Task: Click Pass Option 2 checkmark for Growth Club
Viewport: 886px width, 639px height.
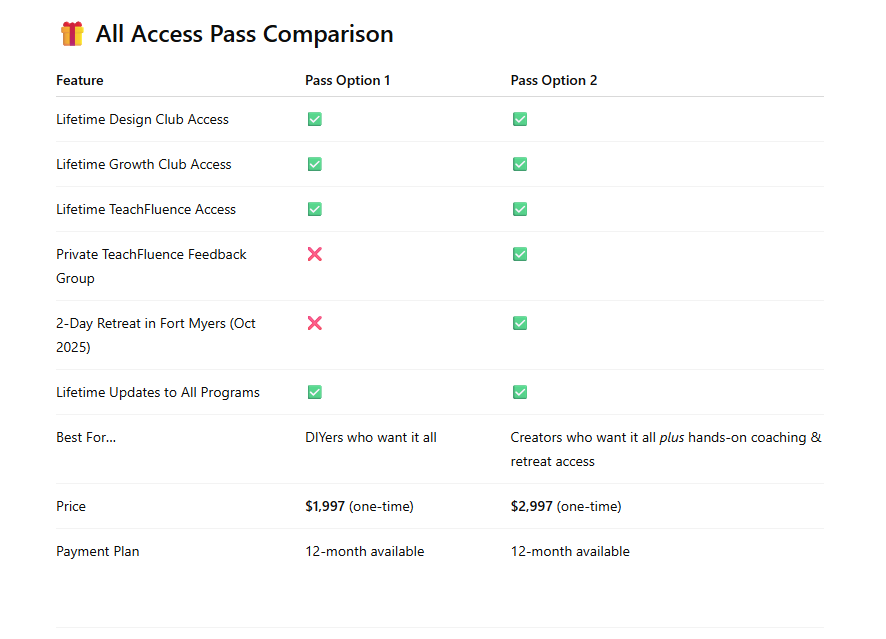Action: [x=520, y=164]
